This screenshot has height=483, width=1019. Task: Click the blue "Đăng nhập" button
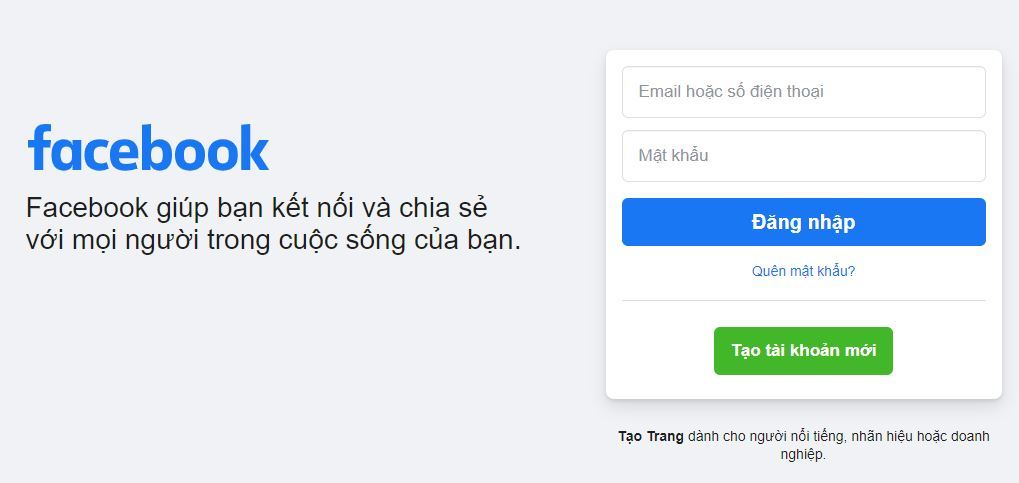[x=803, y=222]
